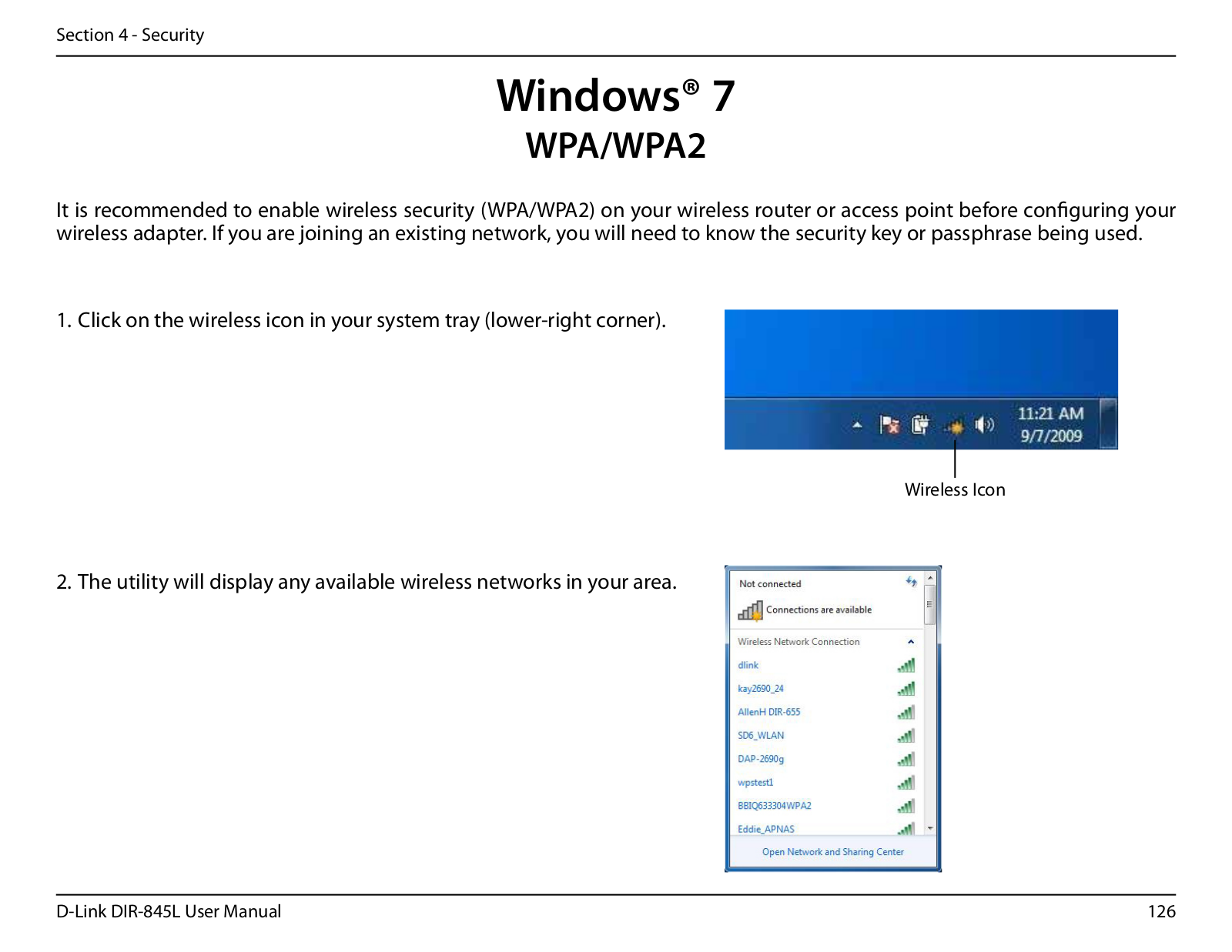
Task: Click signal strength icon for kay2690_24
Action: click(x=906, y=689)
